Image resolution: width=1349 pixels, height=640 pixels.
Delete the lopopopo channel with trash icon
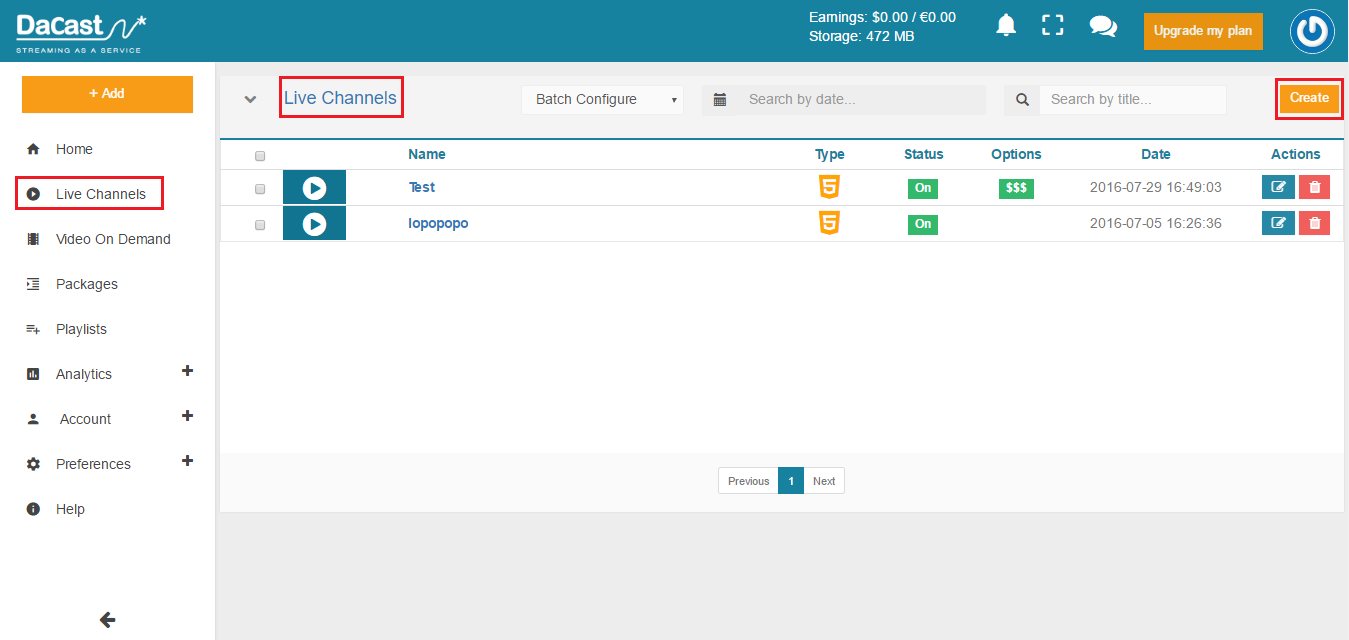tap(1314, 223)
